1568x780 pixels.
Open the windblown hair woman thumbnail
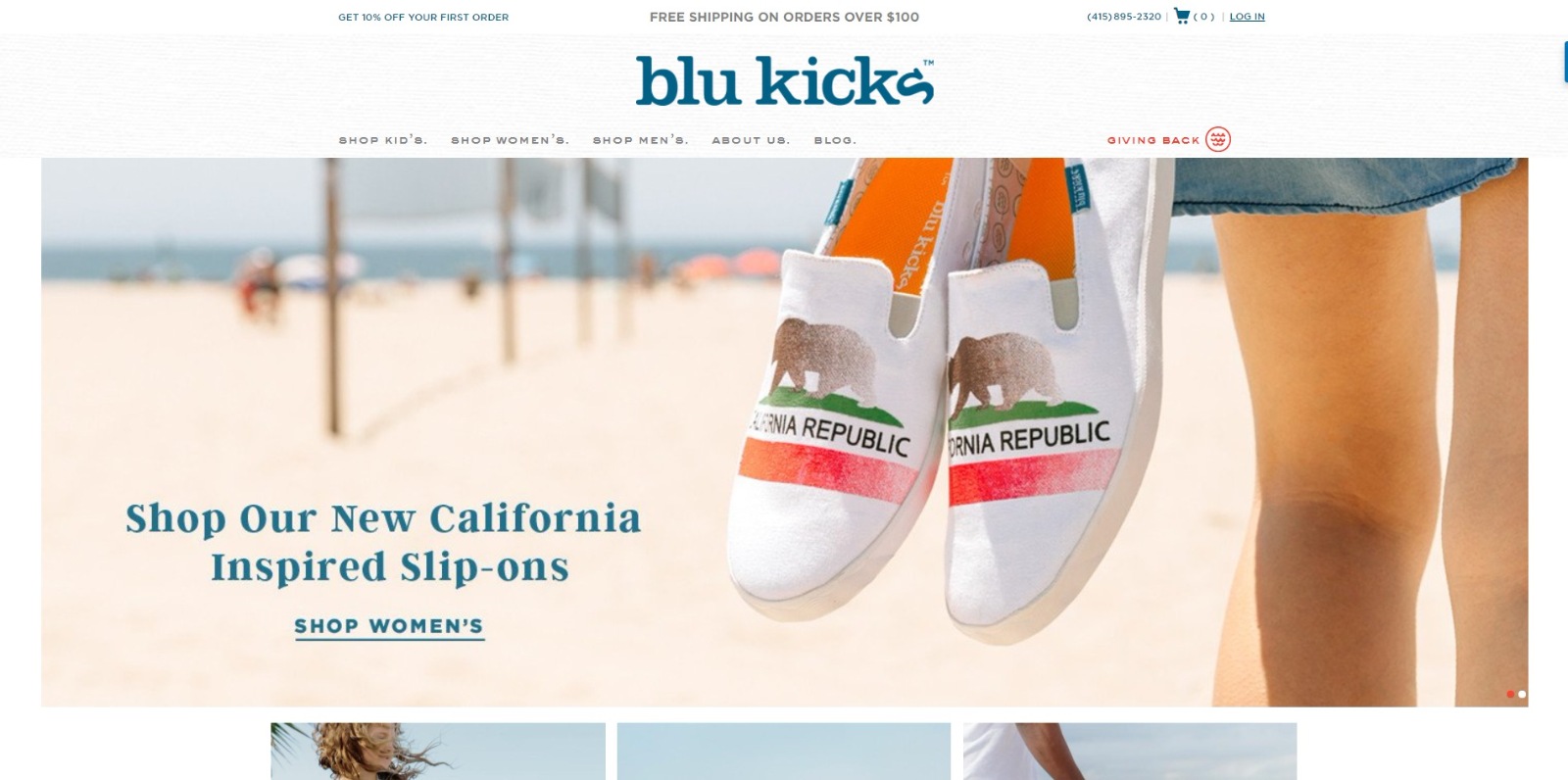pos(438,752)
